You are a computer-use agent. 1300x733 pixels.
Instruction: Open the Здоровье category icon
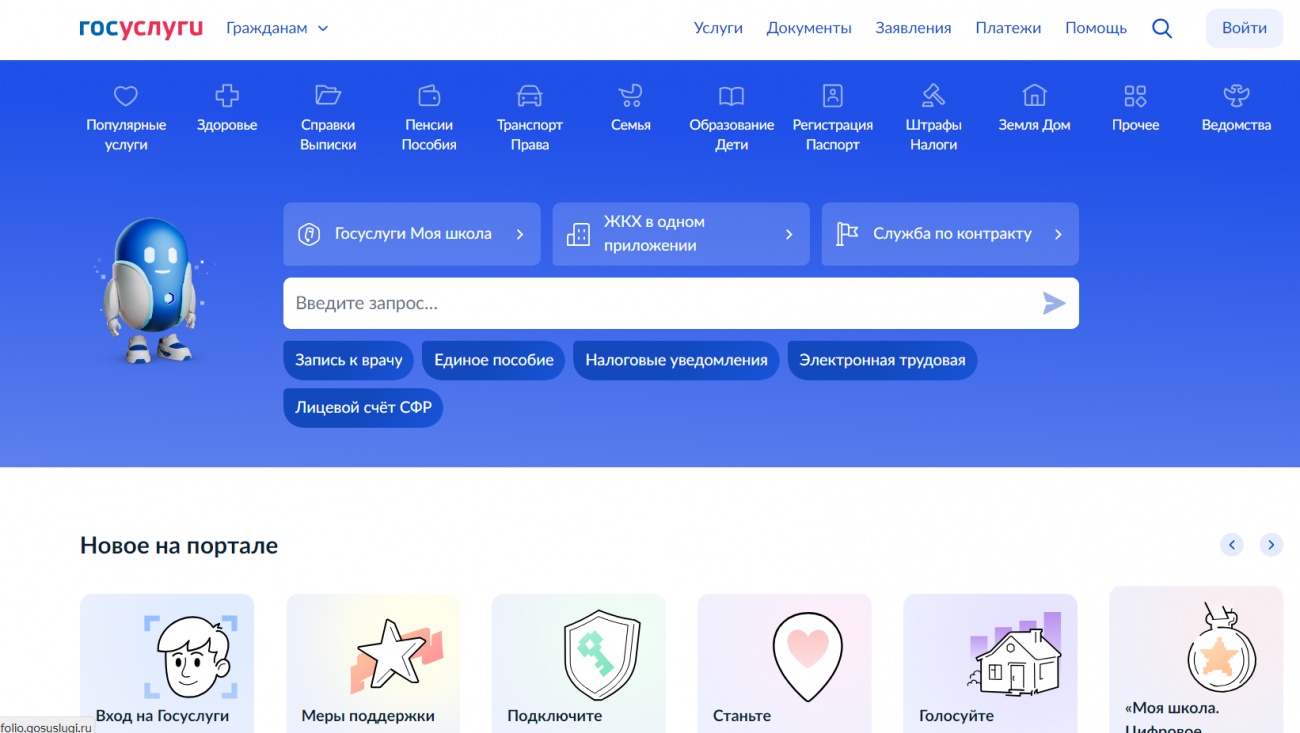pos(227,96)
